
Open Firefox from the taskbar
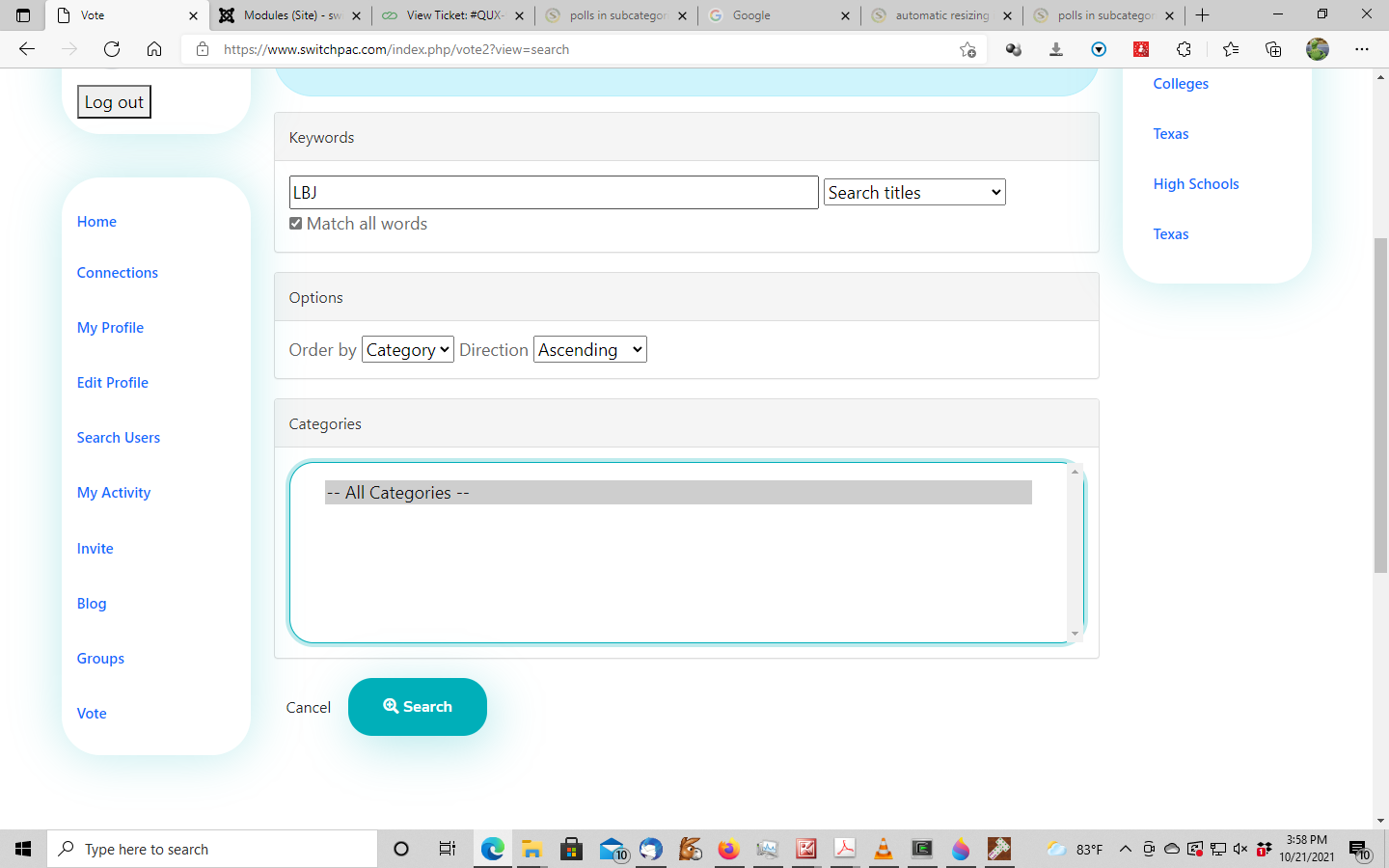point(728,849)
